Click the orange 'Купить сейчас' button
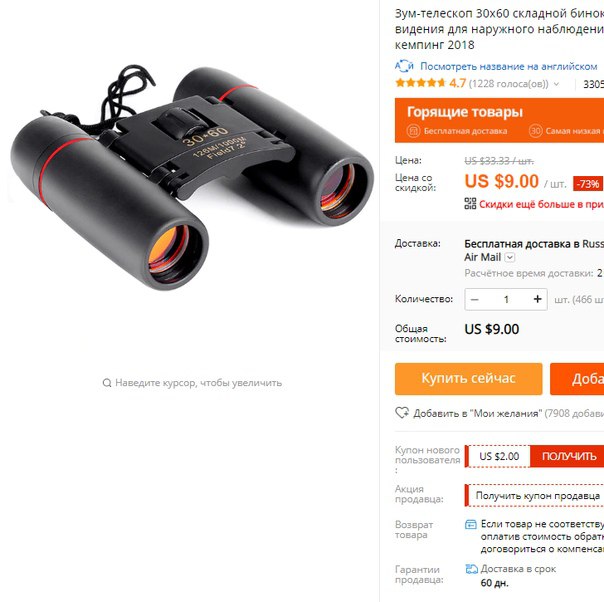Viewport: 604px width, 602px height. [x=468, y=379]
